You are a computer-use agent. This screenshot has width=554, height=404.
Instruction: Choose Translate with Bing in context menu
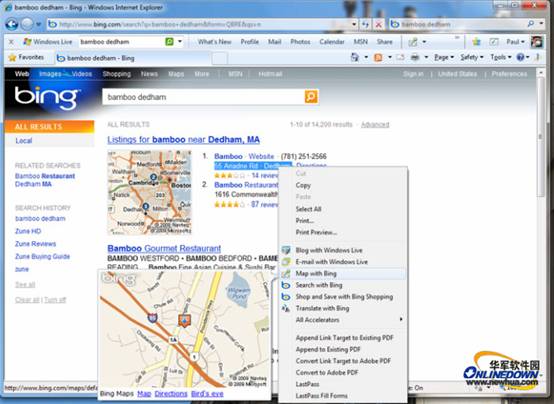coord(342,308)
